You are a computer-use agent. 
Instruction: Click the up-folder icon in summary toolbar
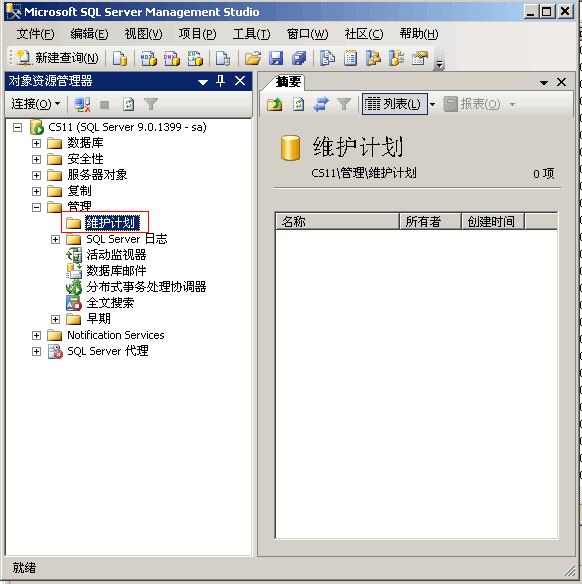pos(275,104)
